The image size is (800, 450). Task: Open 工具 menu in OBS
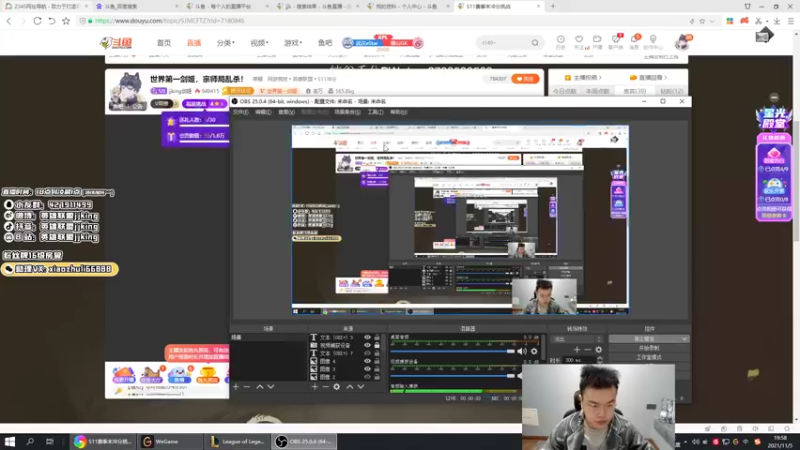[376, 112]
